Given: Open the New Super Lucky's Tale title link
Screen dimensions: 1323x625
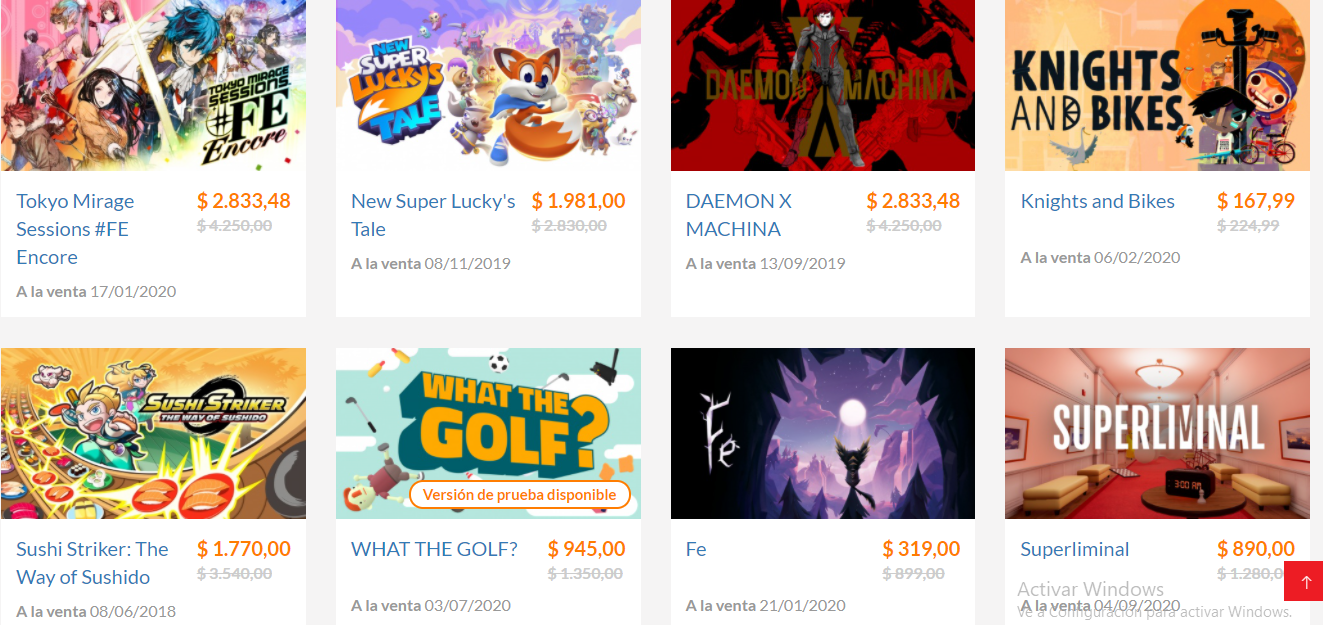Looking at the screenshot, I should pos(433,215).
